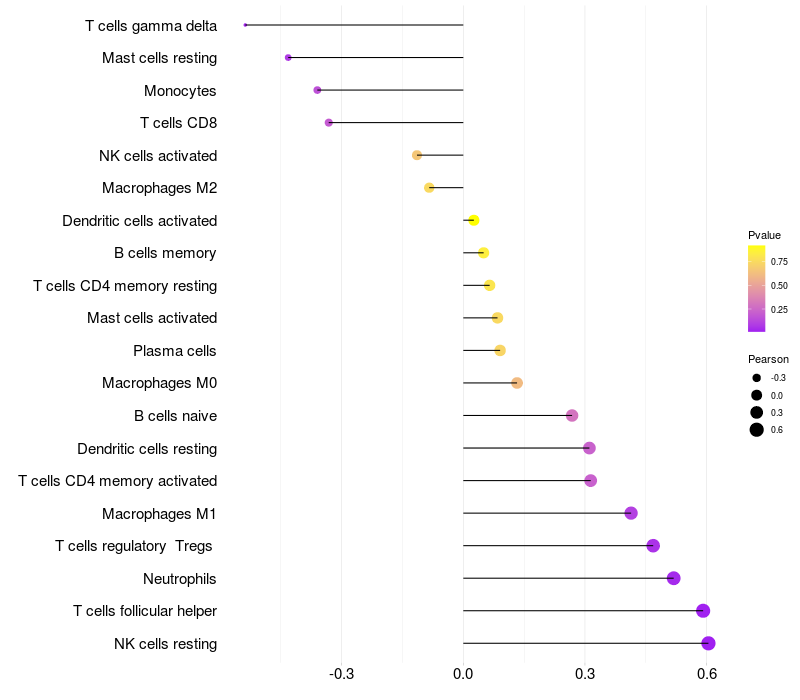
Task: Select the NK cells activated orange dot
Action: (x=417, y=155)
